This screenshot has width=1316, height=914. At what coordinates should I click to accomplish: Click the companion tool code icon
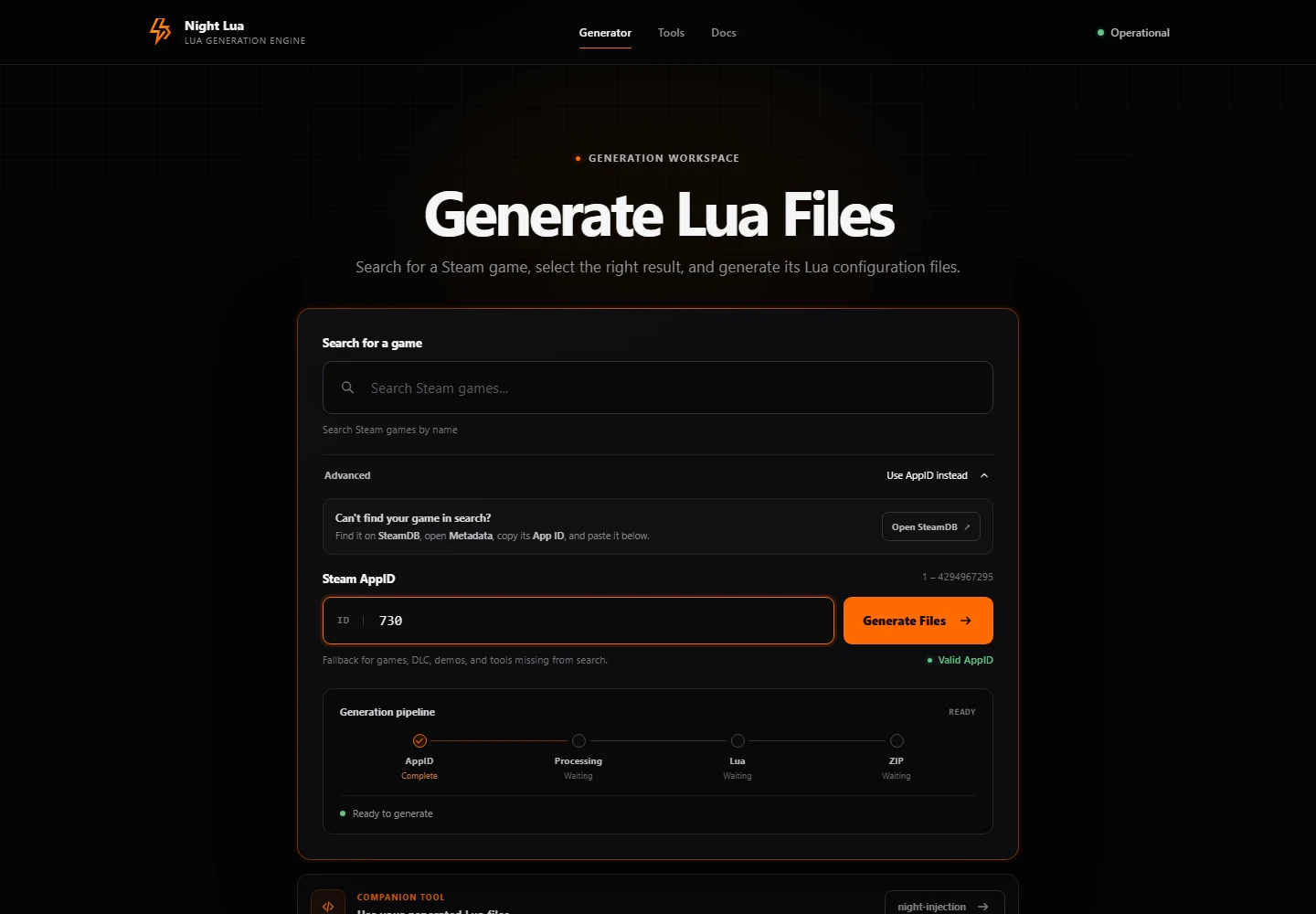tap(328, 906)
